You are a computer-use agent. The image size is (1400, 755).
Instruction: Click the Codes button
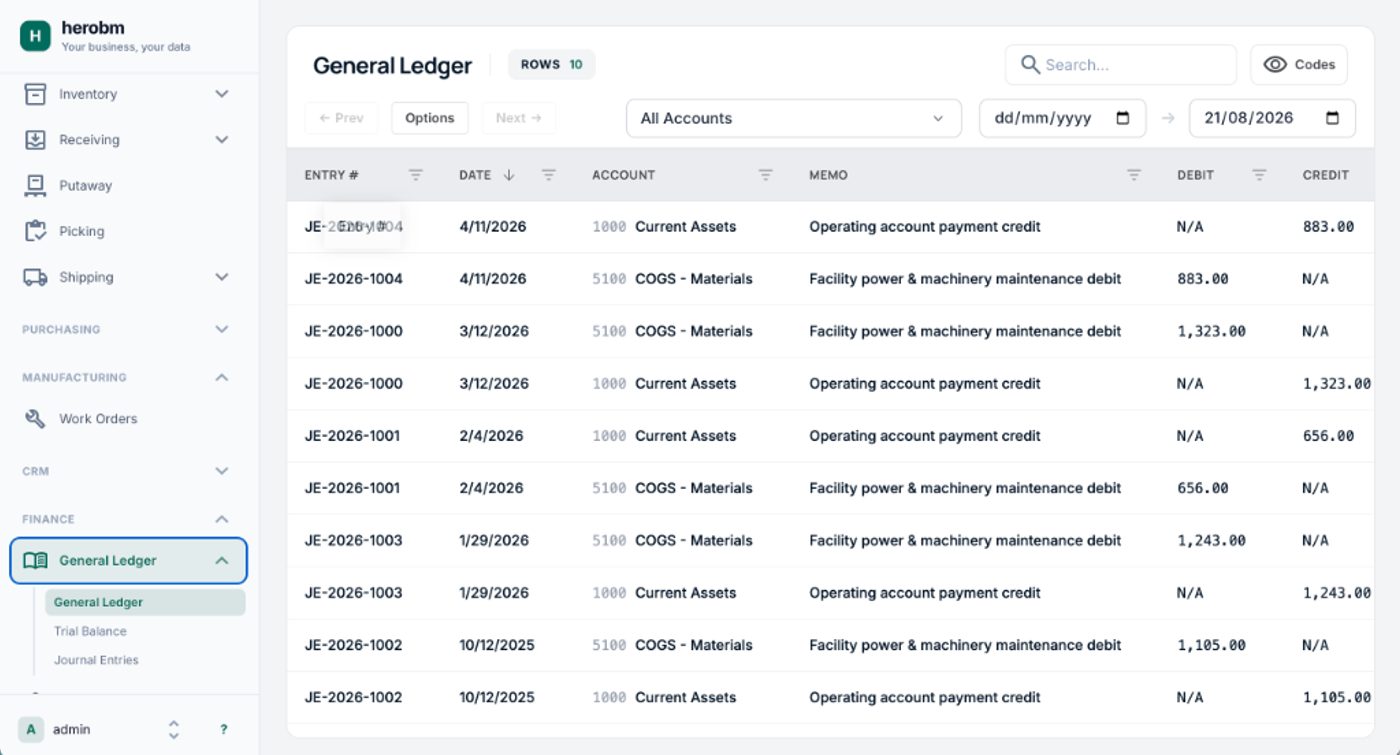point(1299,65)
